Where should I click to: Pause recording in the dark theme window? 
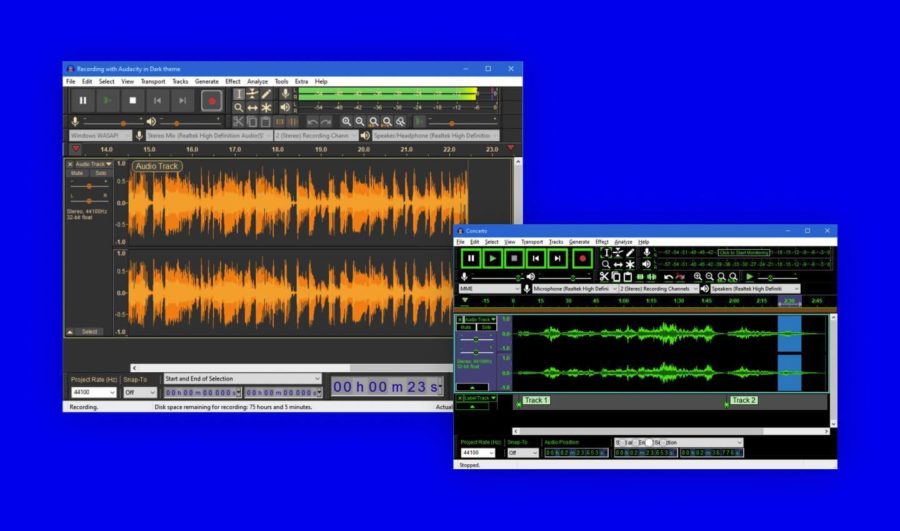click(x=83, y=100)
